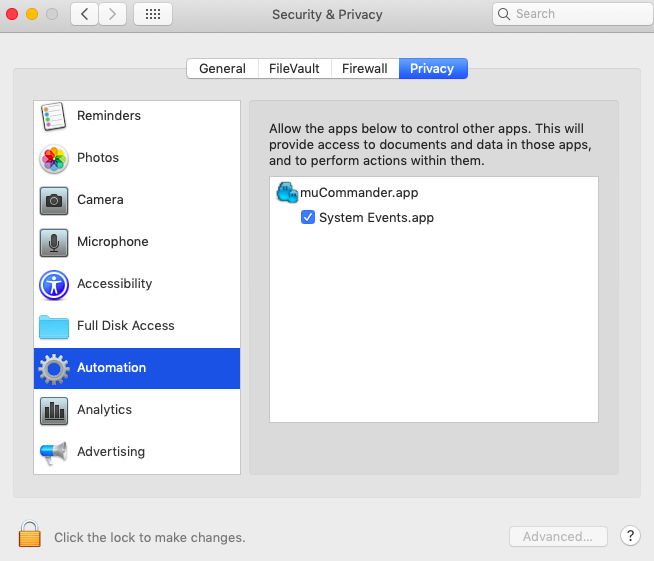Select Analytics label in the list
Screen dimensions: 654x561
105,410
